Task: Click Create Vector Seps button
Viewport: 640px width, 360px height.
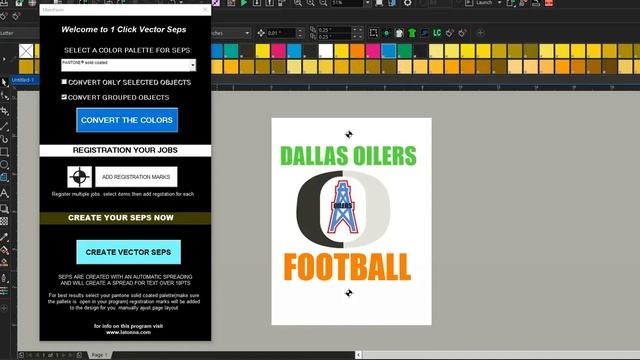Action: (129, 252)
